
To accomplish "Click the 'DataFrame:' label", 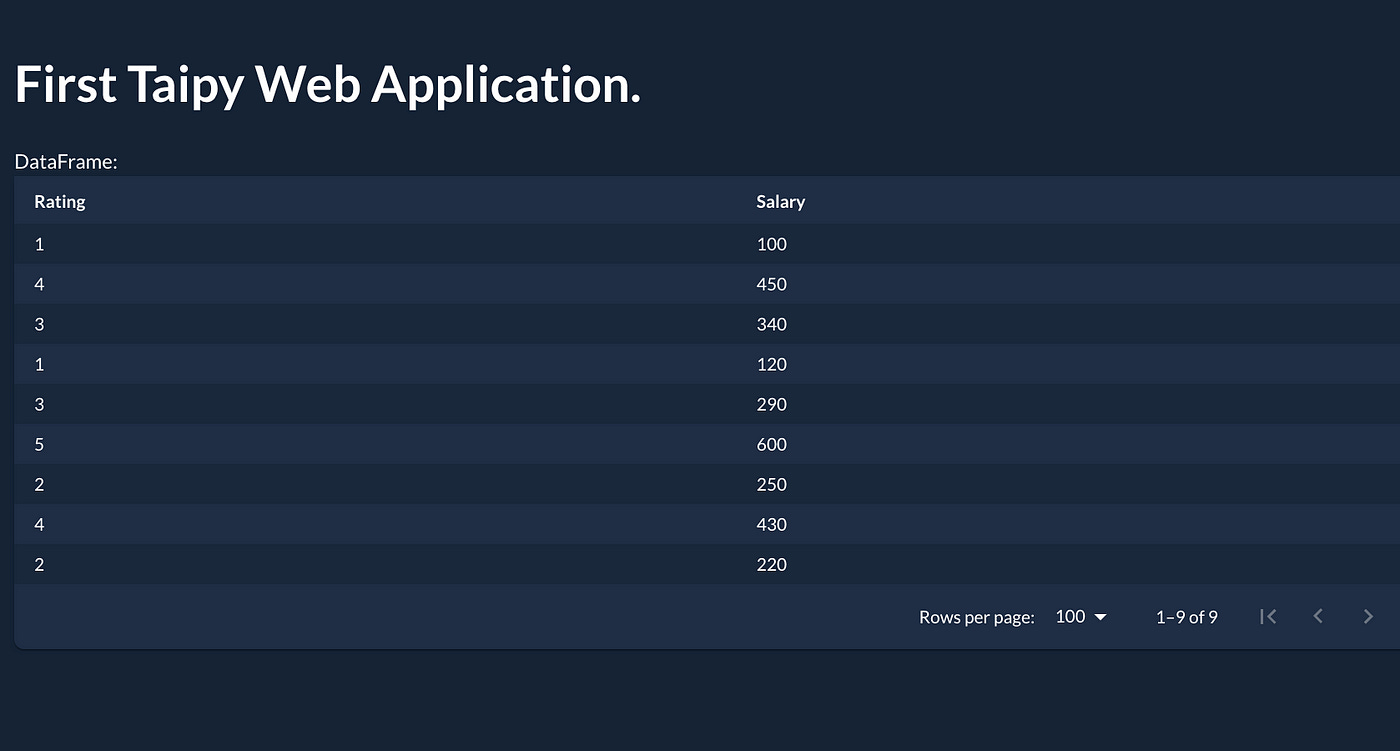I will pos(66,161).
